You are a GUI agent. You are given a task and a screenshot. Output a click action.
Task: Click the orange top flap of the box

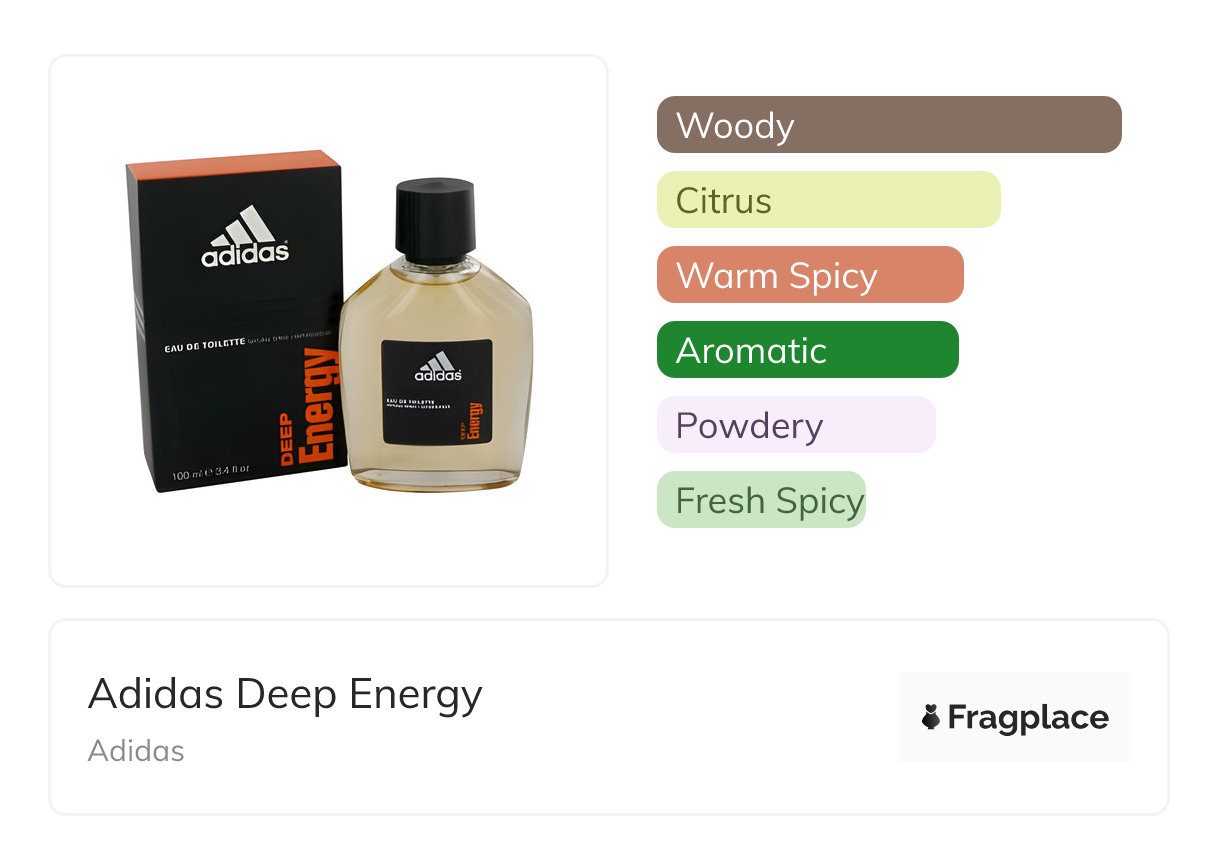231,166
